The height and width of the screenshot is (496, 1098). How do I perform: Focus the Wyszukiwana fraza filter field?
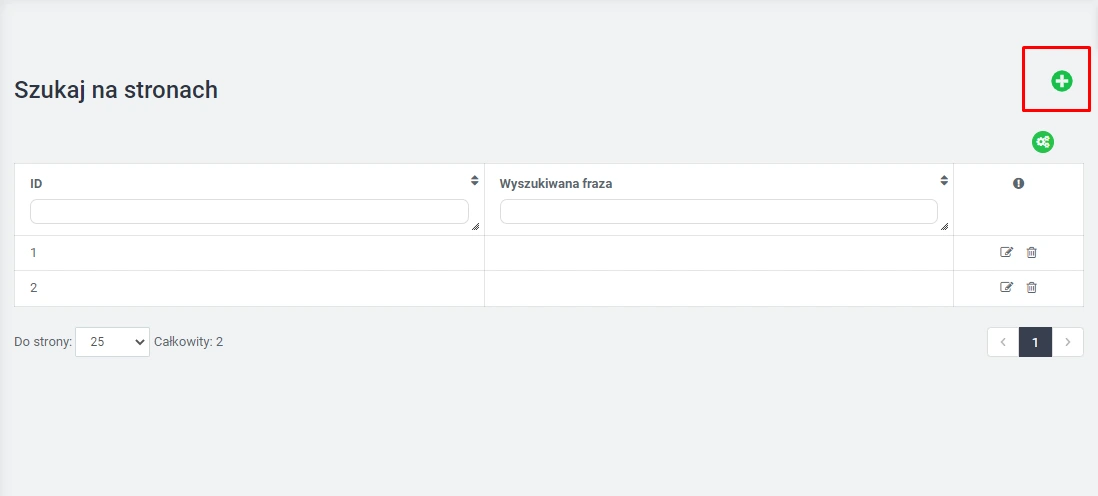point(718,211)
